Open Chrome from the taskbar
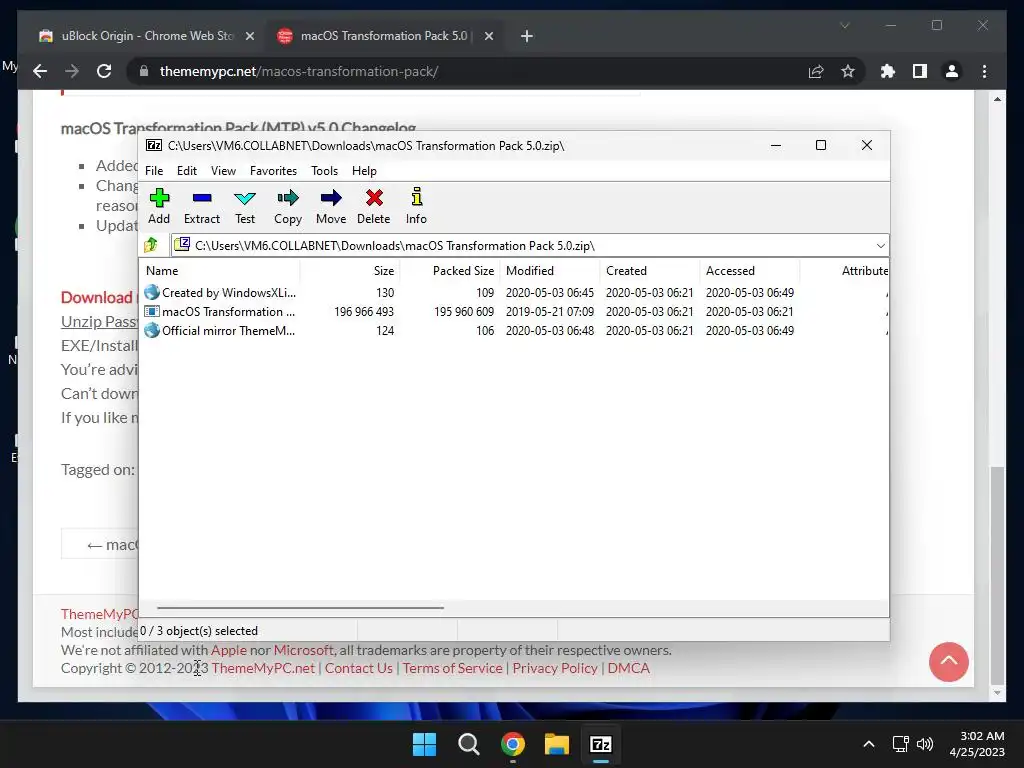Viewport: 1024px width, 768px height. [513, 744]
